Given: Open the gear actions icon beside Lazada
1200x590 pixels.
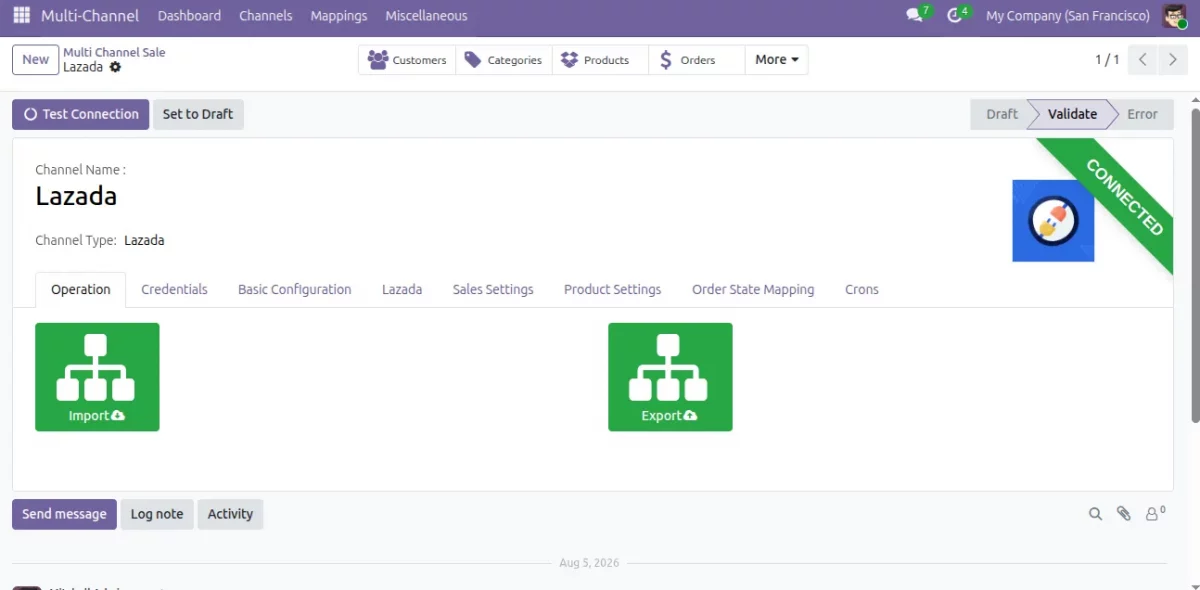Looking at the screenshot, I should 115,67.
